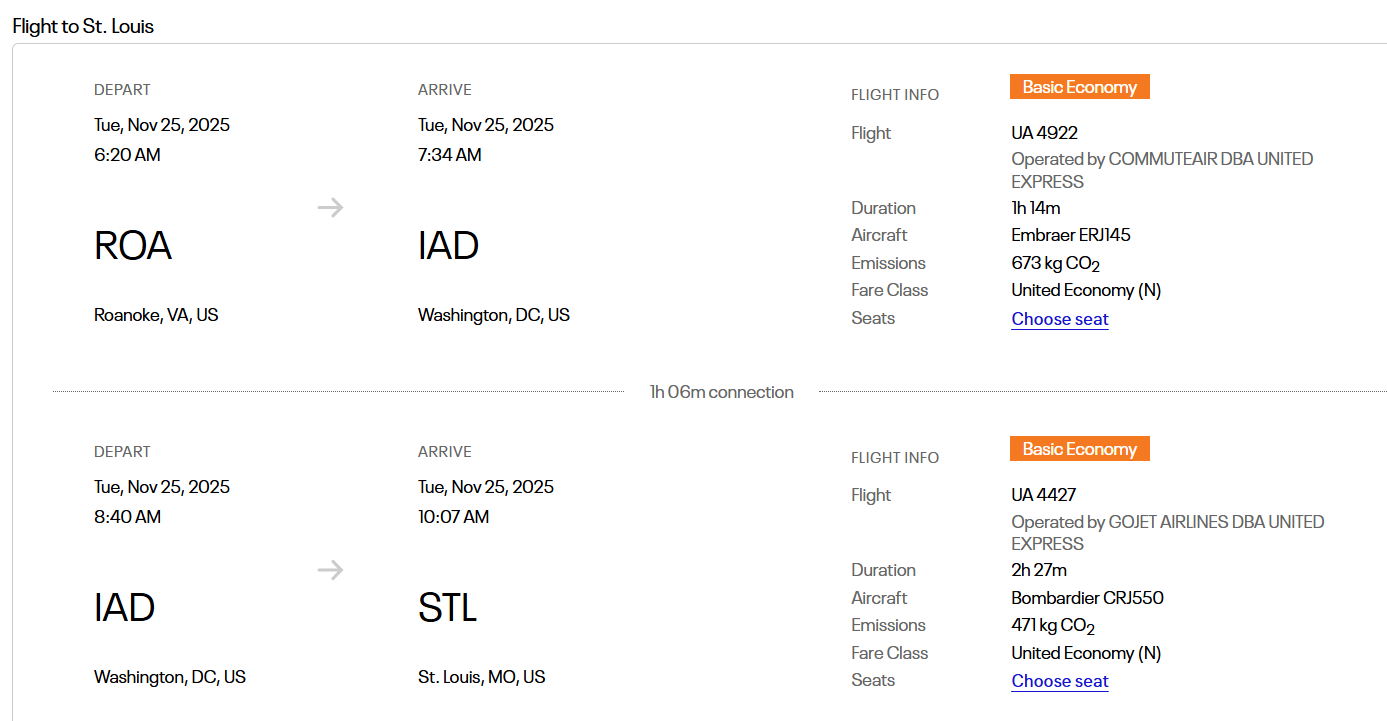Click Bombardier CRJ550 aircraft text
The height and width of the screenshot is (721, 1387).
[x=1087, y=598]
